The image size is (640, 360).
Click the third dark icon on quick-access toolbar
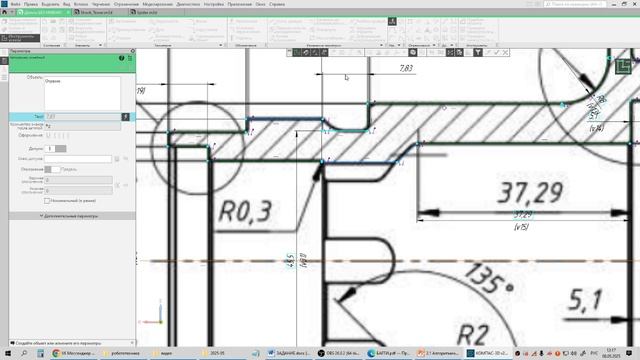pyautogui.click(x=315, y=52)
